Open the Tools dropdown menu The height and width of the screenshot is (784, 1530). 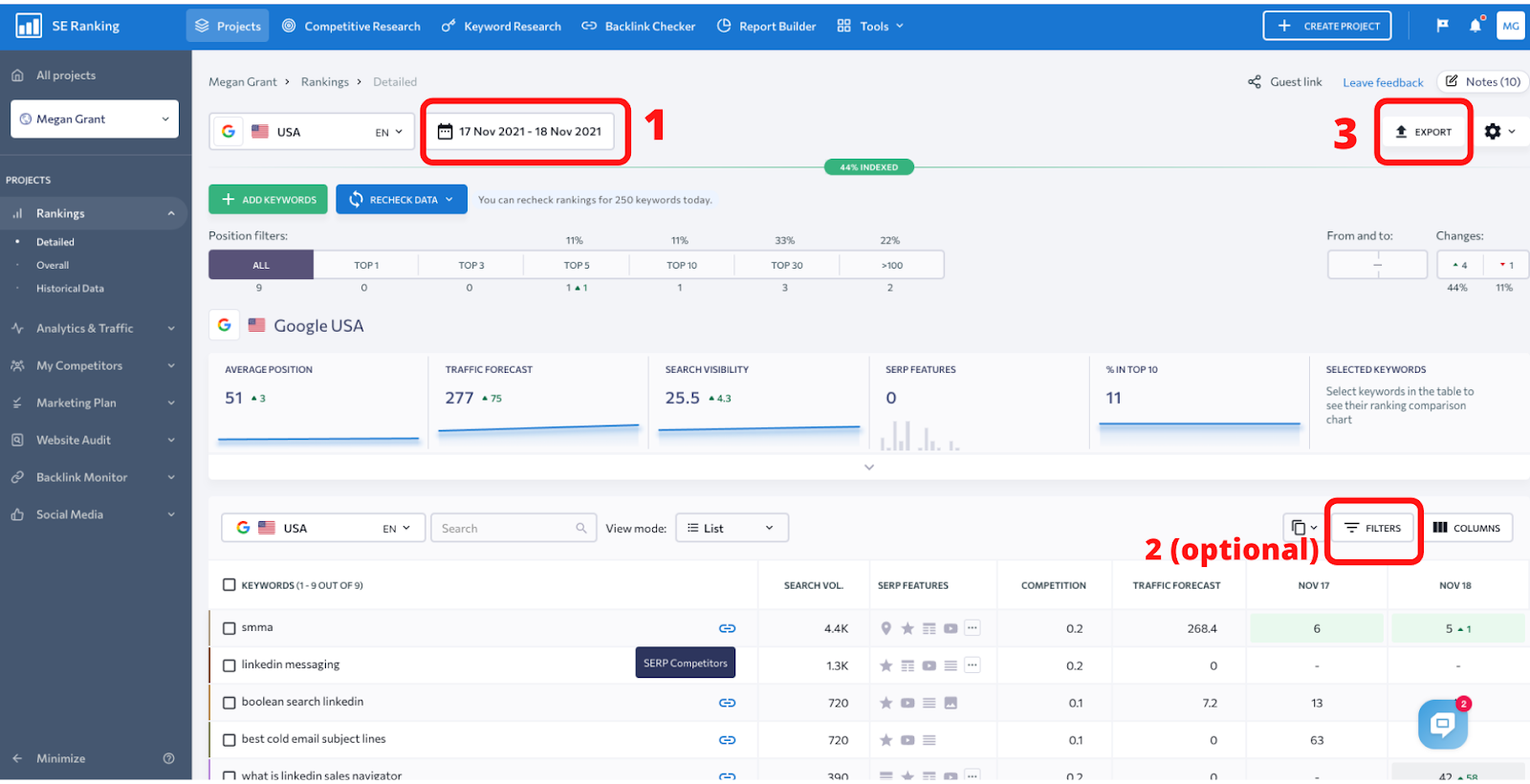click(870, 26)
